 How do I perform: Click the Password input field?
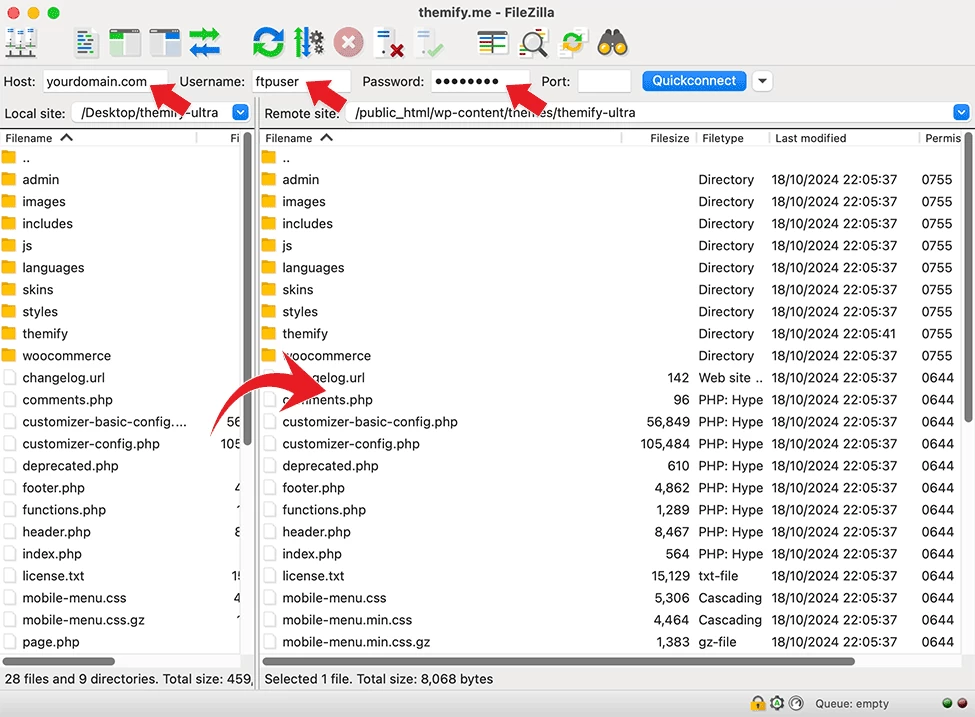(x=480, y=81)
